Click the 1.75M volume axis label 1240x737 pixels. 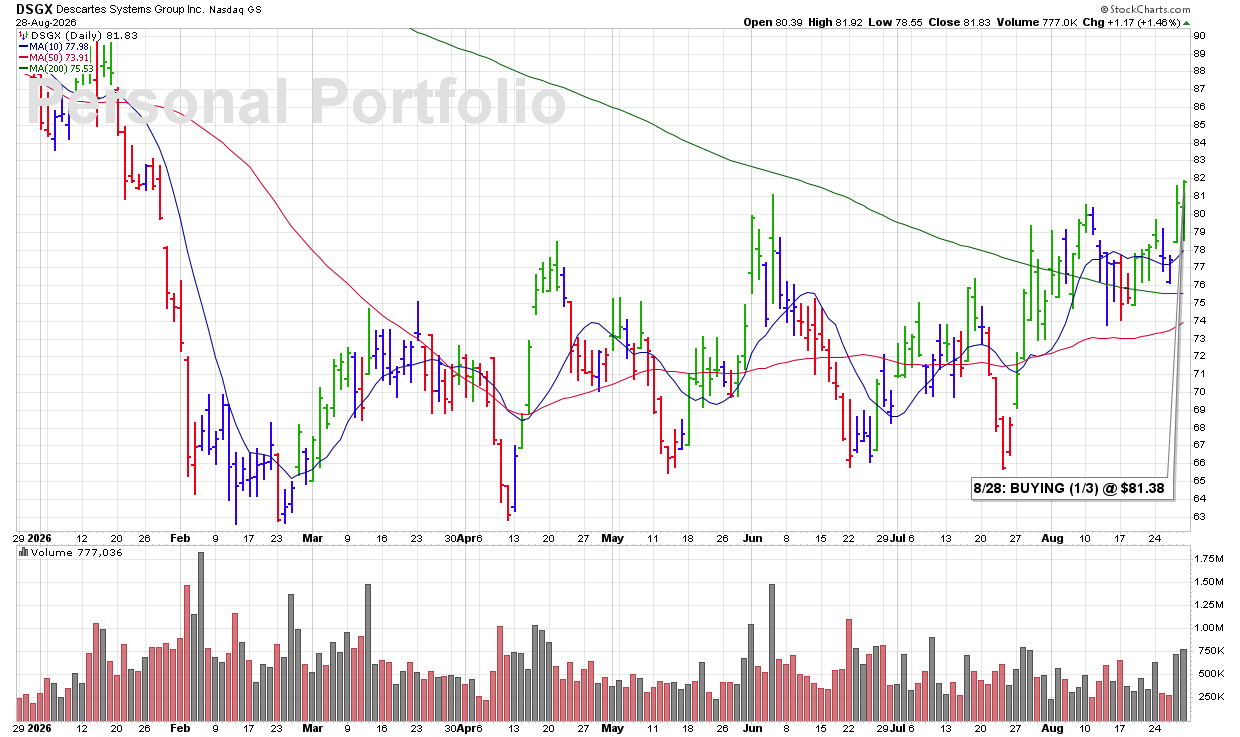tap(1209, 558)
